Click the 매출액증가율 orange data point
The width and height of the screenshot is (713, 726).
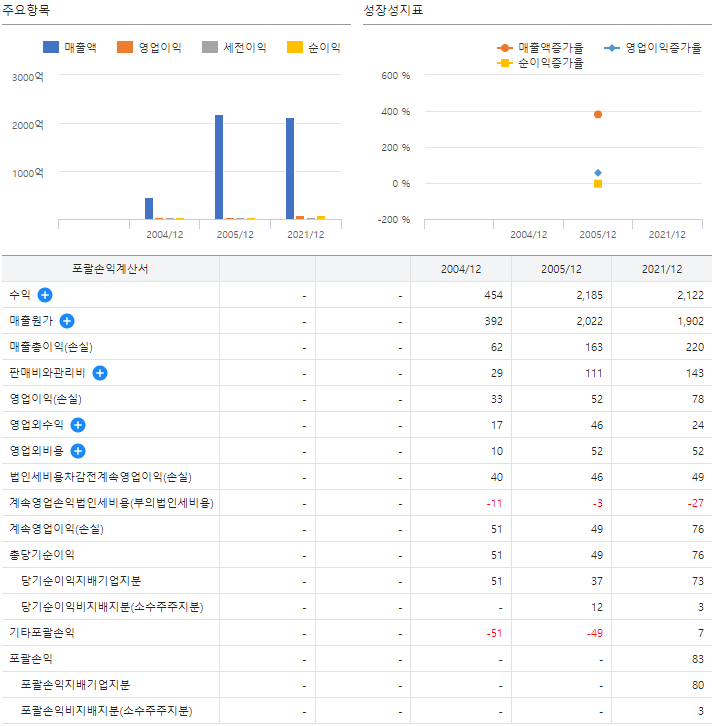tap(598, 114)
